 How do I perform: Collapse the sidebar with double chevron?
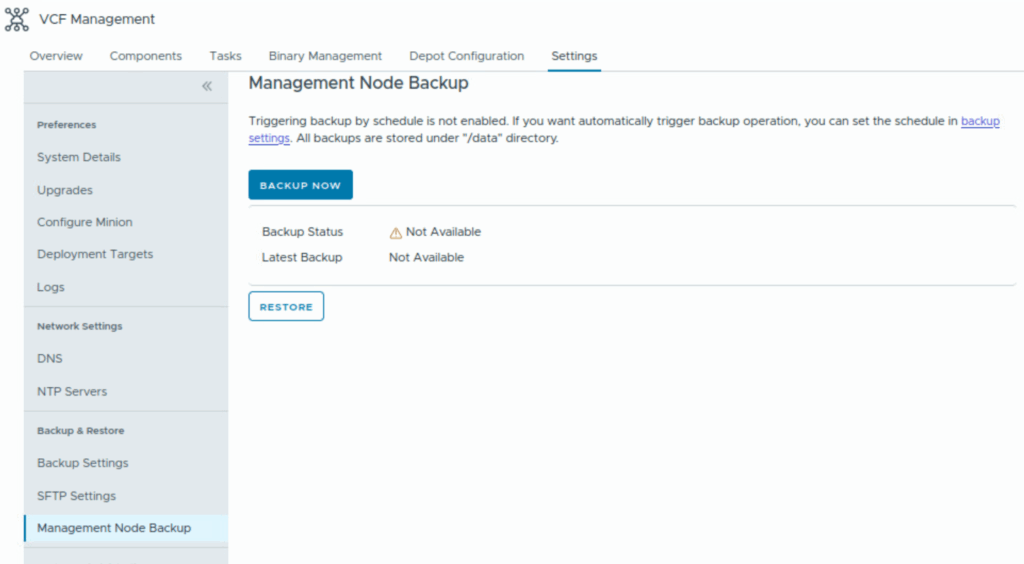(x=207, y=87)
